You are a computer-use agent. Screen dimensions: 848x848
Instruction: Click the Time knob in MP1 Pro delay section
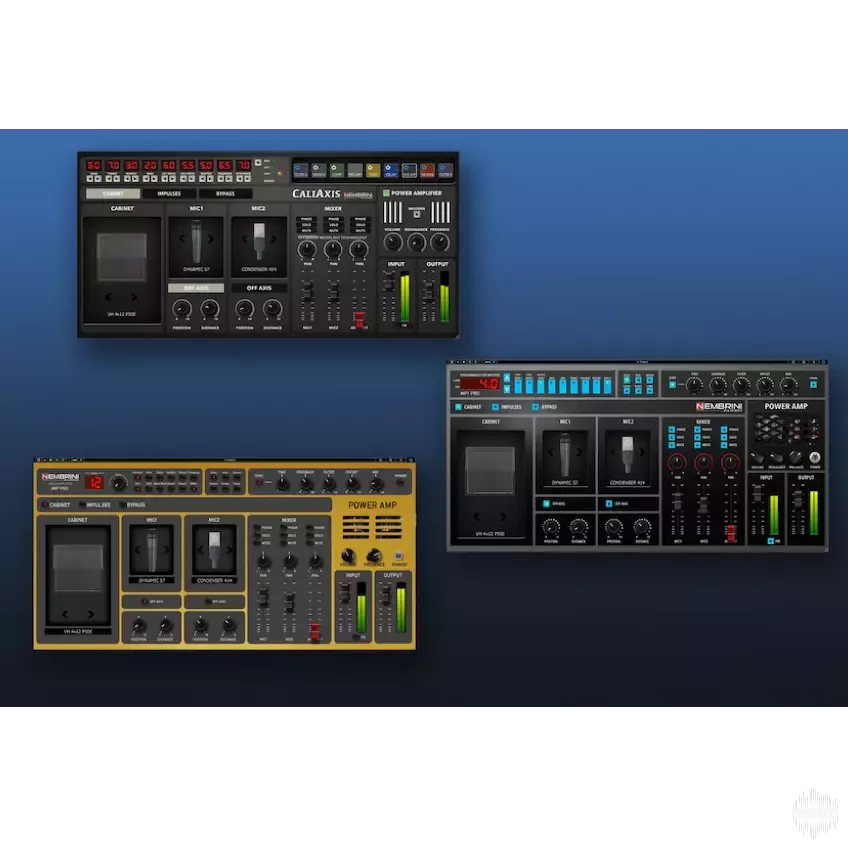pos(694,386)
